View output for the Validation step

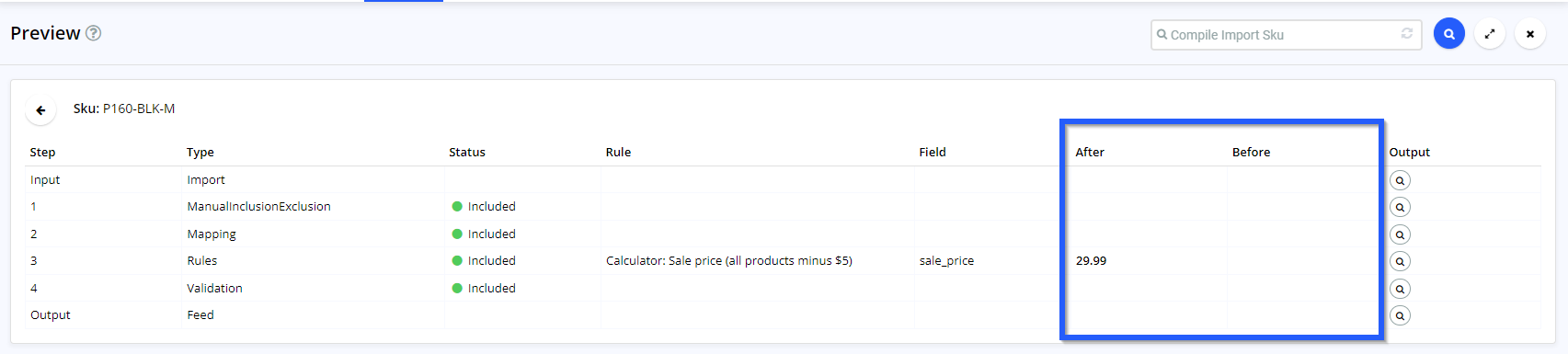1400,289
